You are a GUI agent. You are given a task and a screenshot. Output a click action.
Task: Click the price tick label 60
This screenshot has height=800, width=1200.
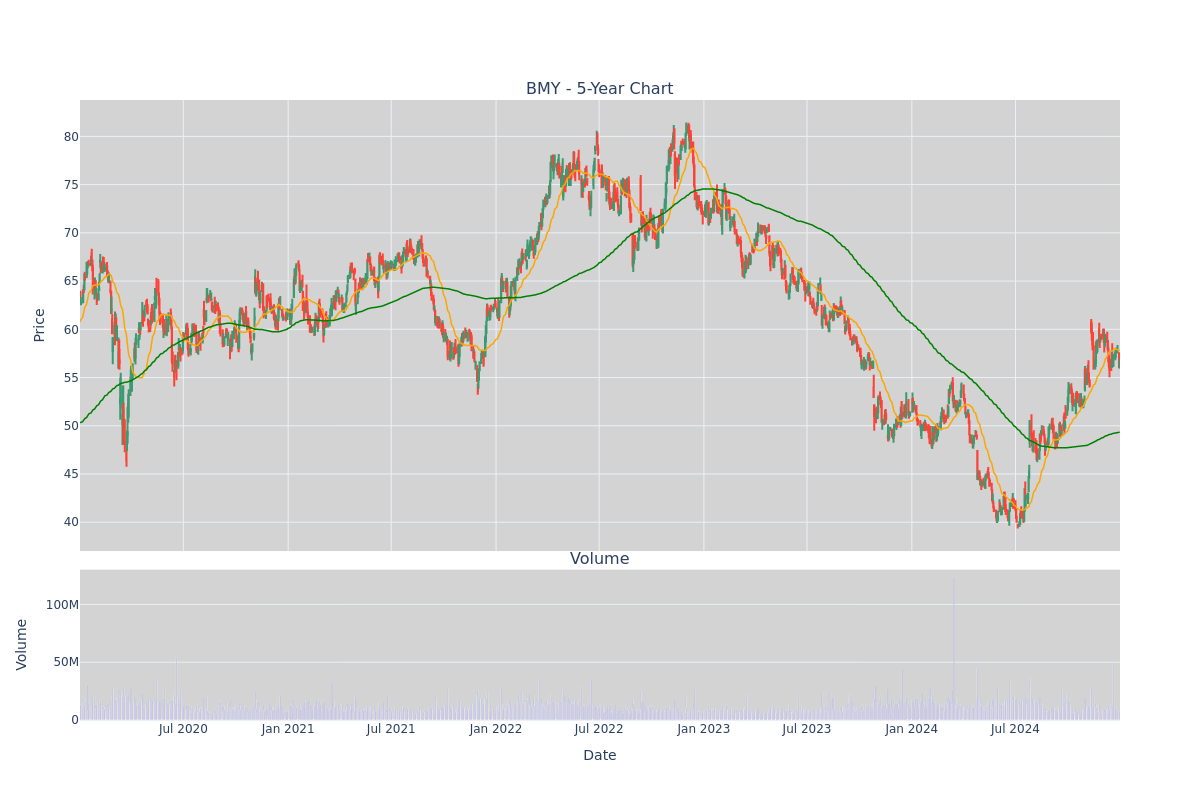click(71, 329)
